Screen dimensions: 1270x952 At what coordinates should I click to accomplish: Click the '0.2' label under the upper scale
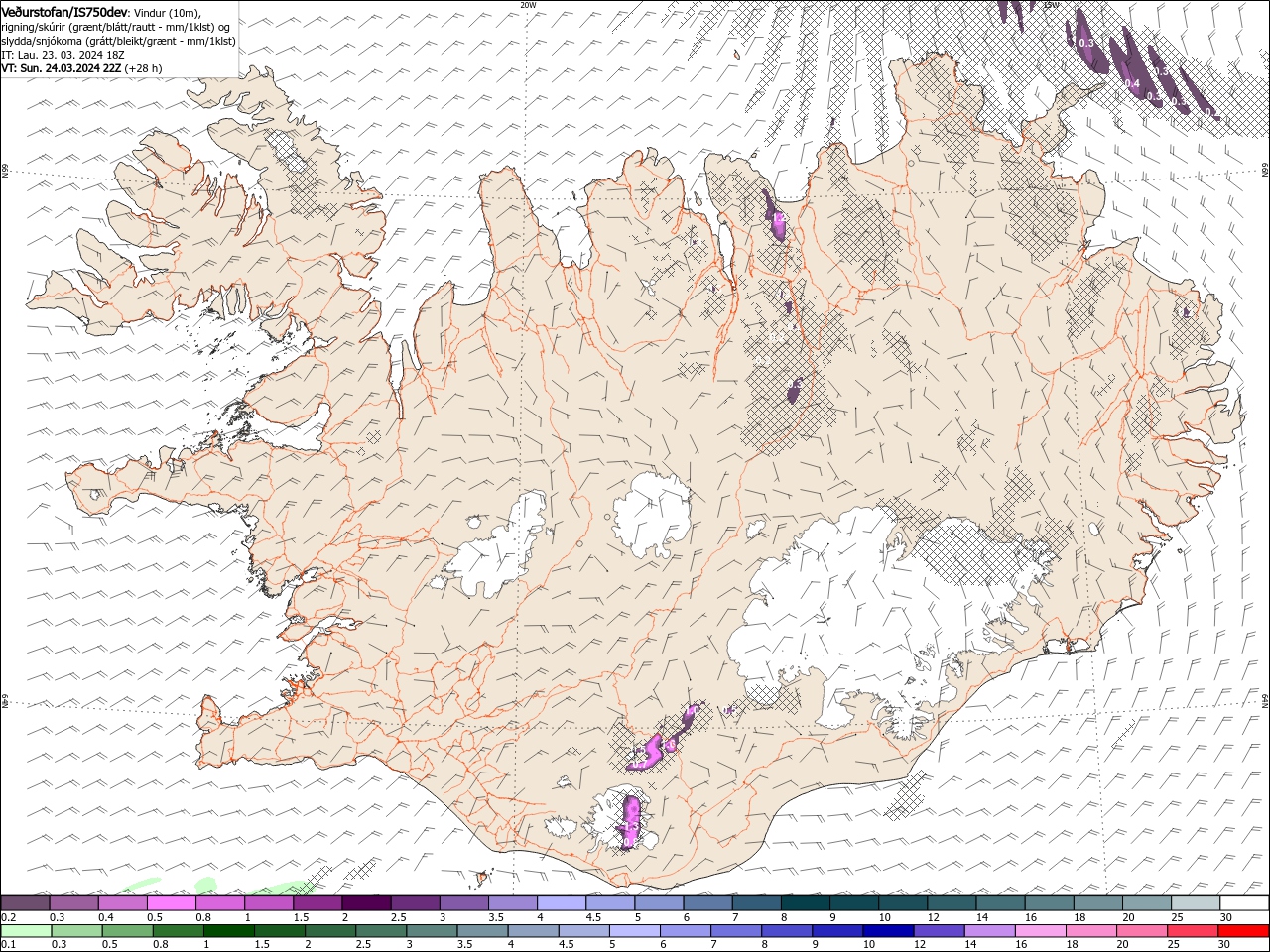[x=8, y=917]
